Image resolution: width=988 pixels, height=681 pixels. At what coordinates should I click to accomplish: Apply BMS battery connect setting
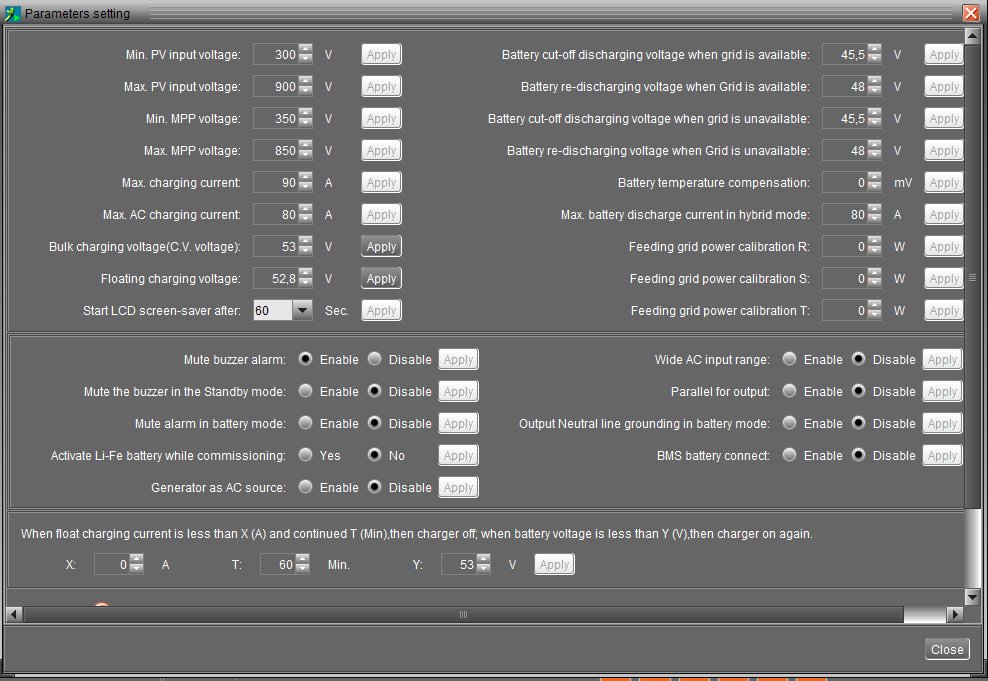tap(943, 455)
